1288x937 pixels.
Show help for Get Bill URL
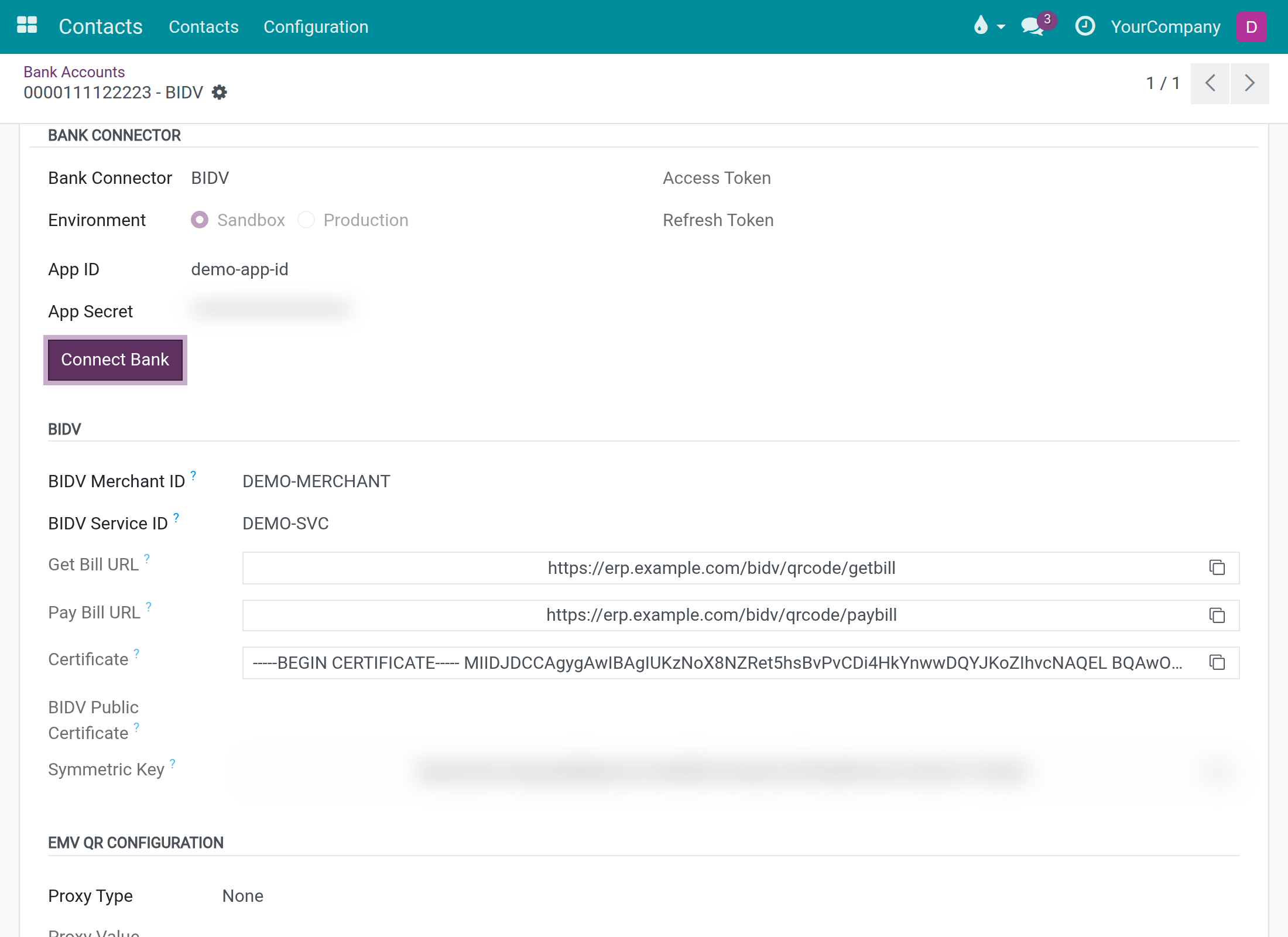click(x=147, y=559)
